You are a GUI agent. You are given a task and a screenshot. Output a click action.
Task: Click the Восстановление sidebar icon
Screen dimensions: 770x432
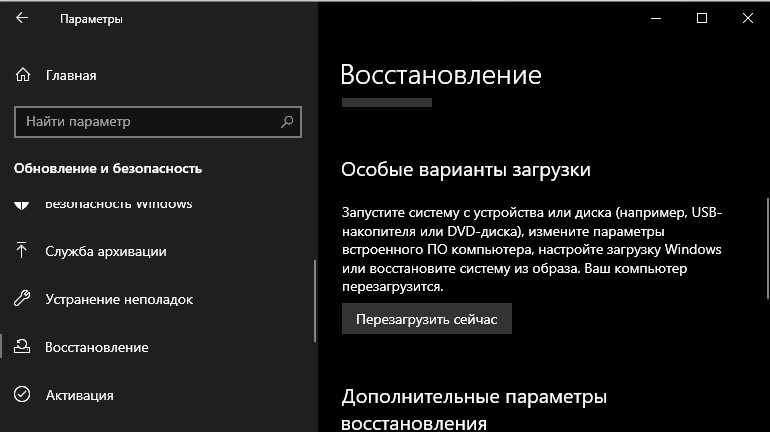(x=22, y=347)
